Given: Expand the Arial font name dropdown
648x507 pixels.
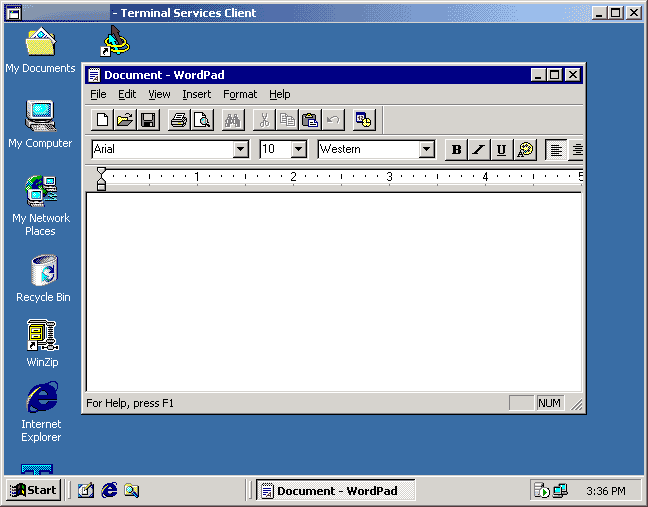Looking at the screenshot, I should pyautogui.click(x=240, y=149).
